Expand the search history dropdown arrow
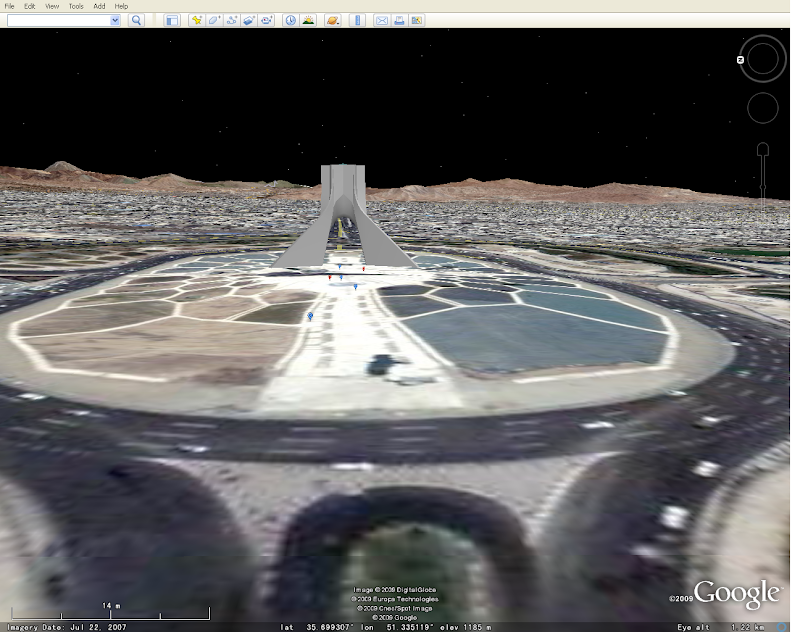800x632 pixels. [115, 20]
